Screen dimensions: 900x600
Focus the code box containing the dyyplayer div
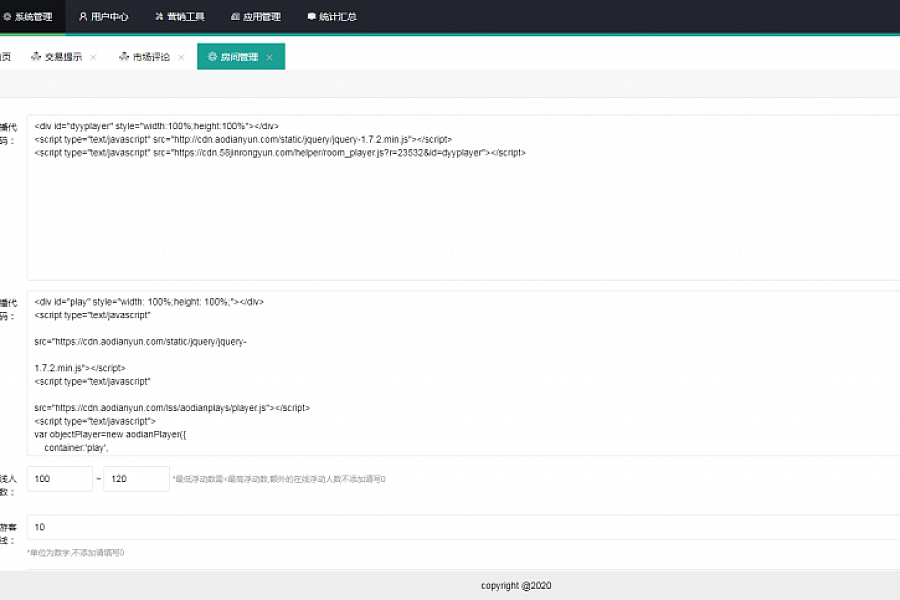(x=463, y=198)
